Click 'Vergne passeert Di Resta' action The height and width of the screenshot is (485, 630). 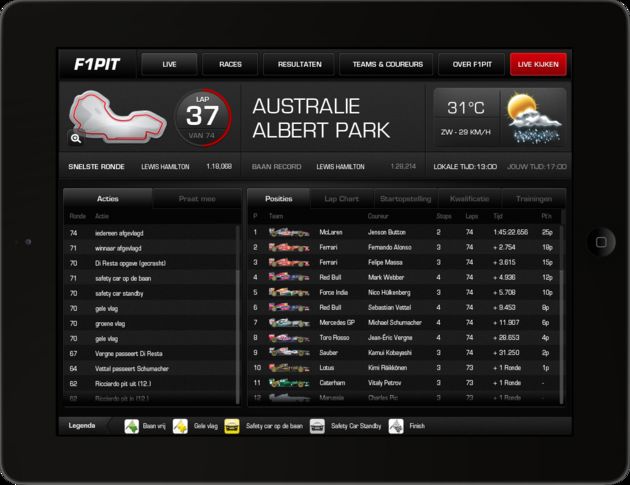150,354
